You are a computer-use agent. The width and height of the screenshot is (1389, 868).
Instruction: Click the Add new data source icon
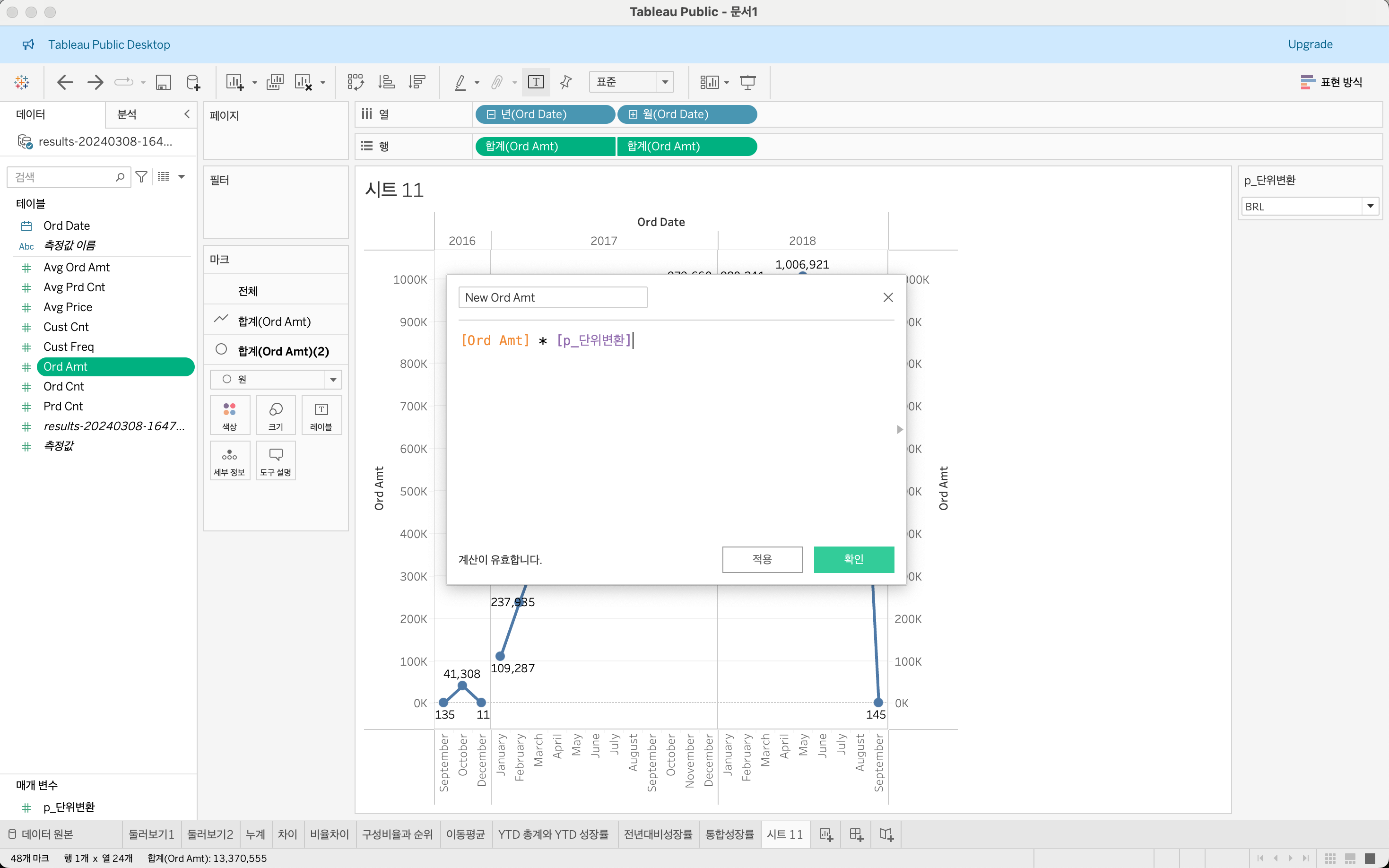coord(193,82)
